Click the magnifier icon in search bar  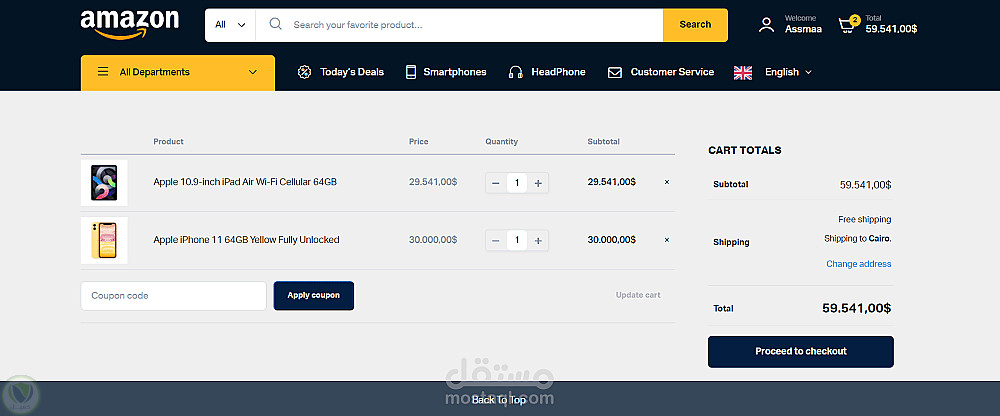276,24
